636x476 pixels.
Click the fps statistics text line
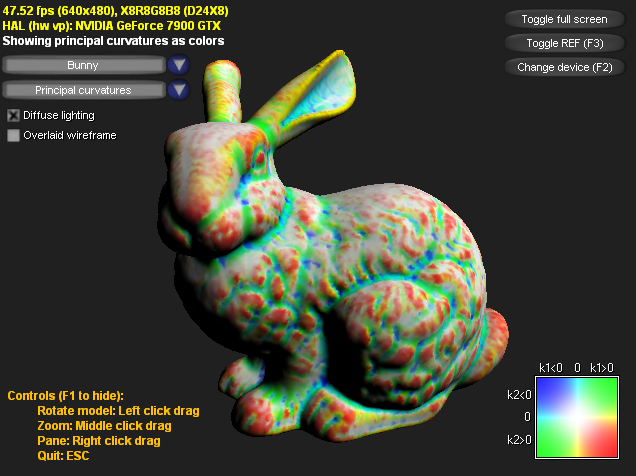[x=116, y=11]
